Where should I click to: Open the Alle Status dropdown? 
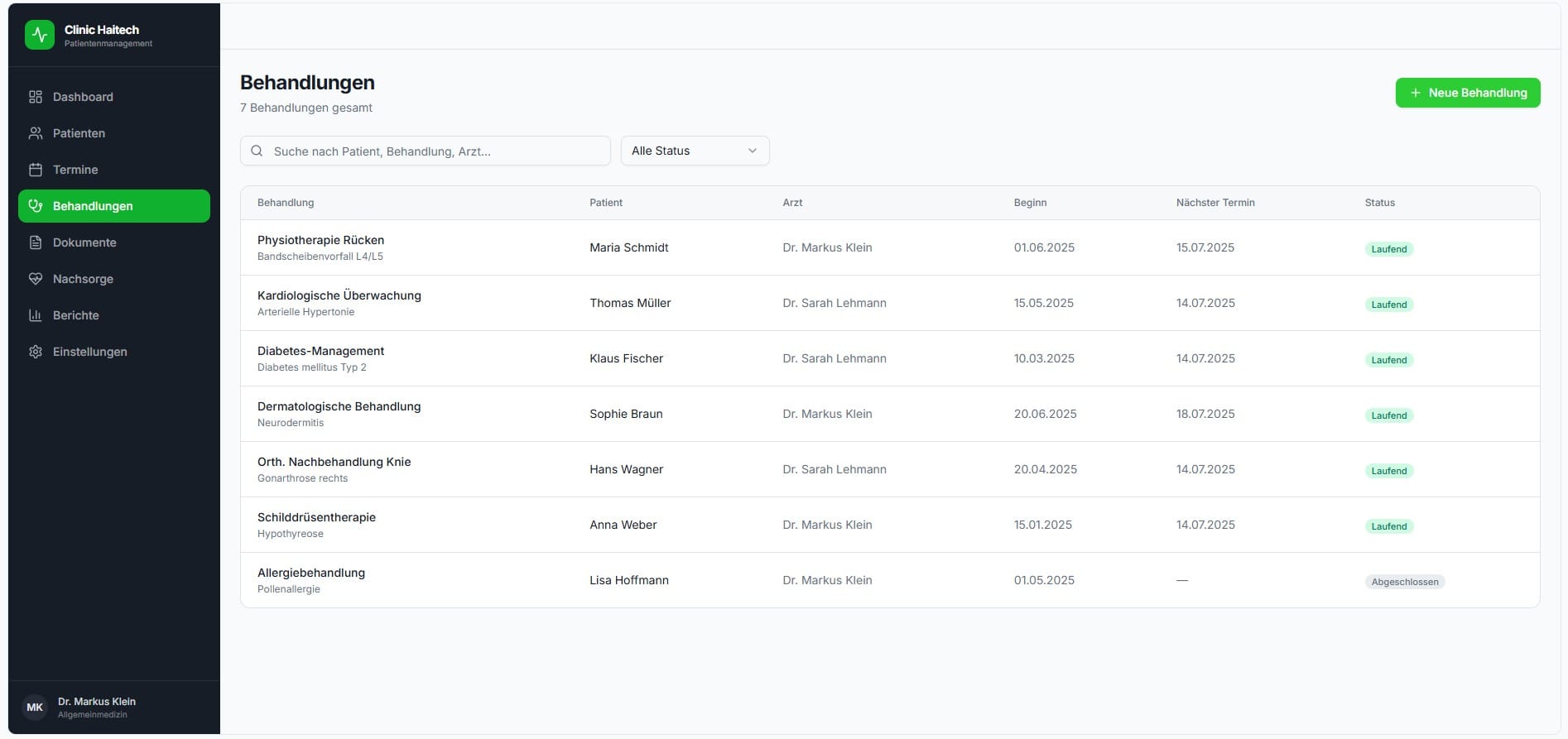(695, 151)
